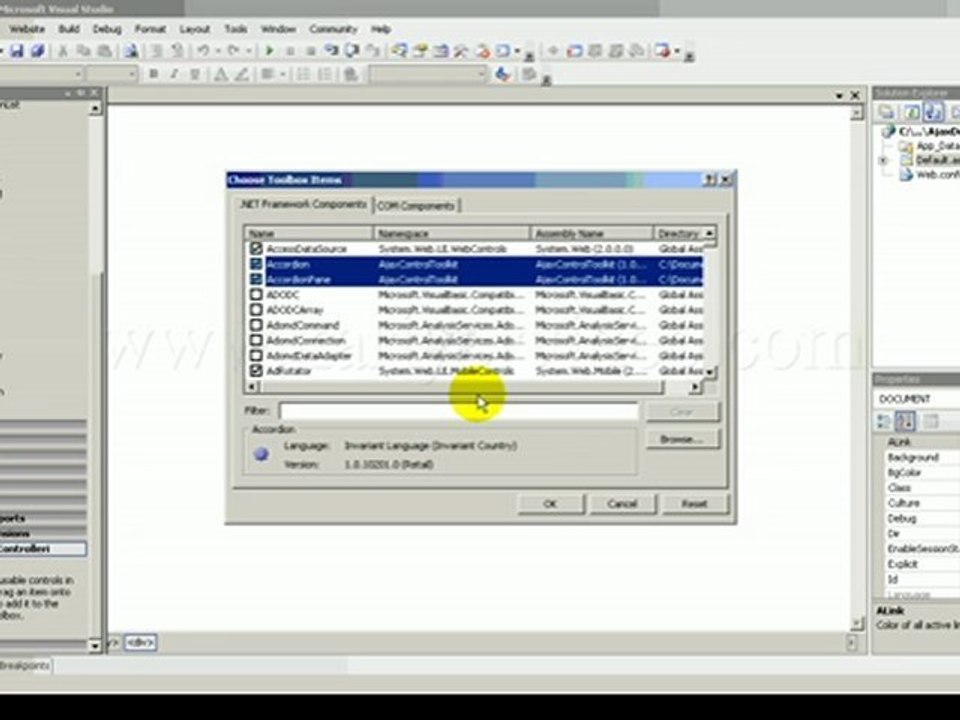Uncheck the AccordionPane checkbox
960x720 pixels.
pos(256,279)
